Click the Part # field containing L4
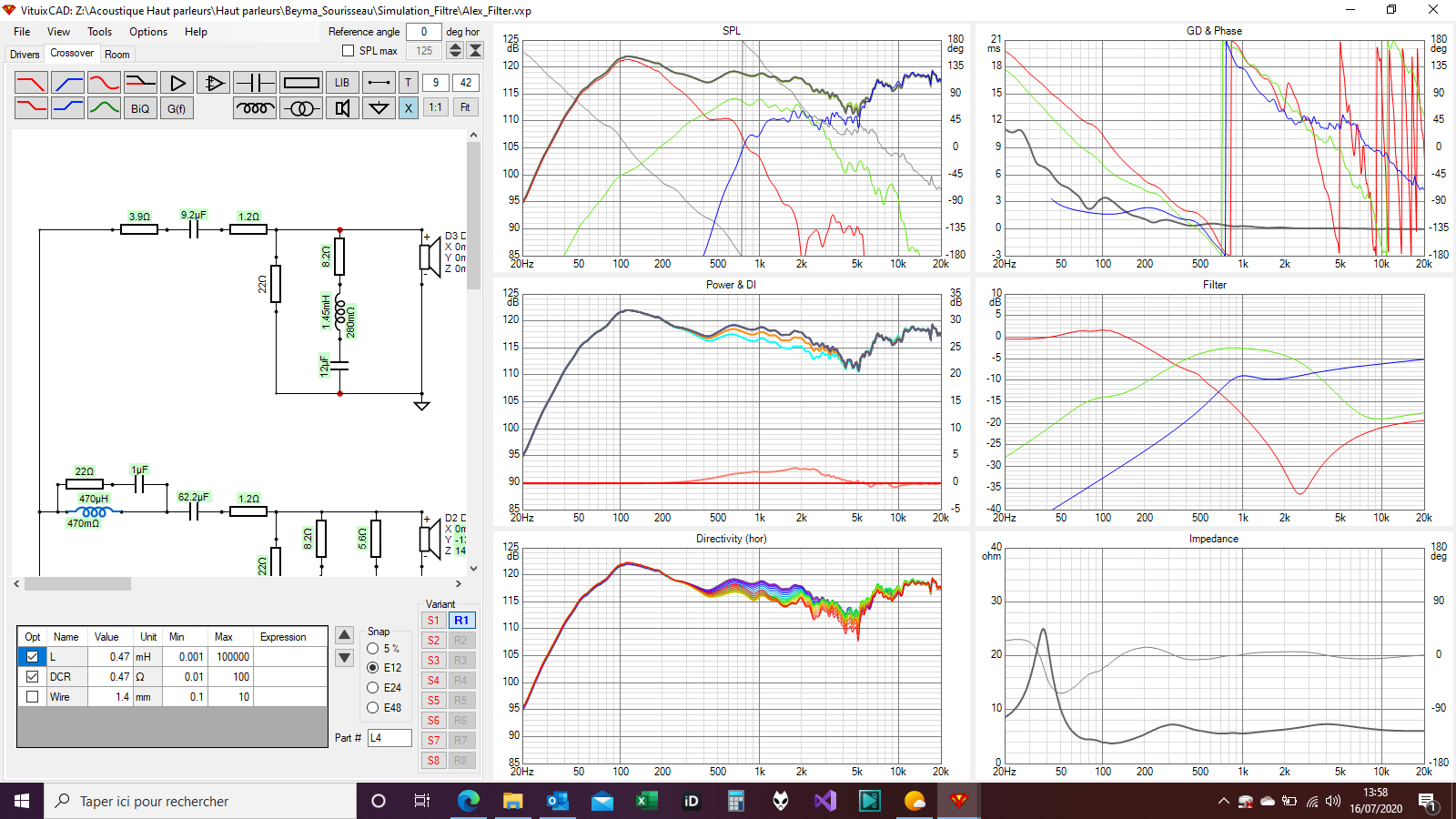 389,738
